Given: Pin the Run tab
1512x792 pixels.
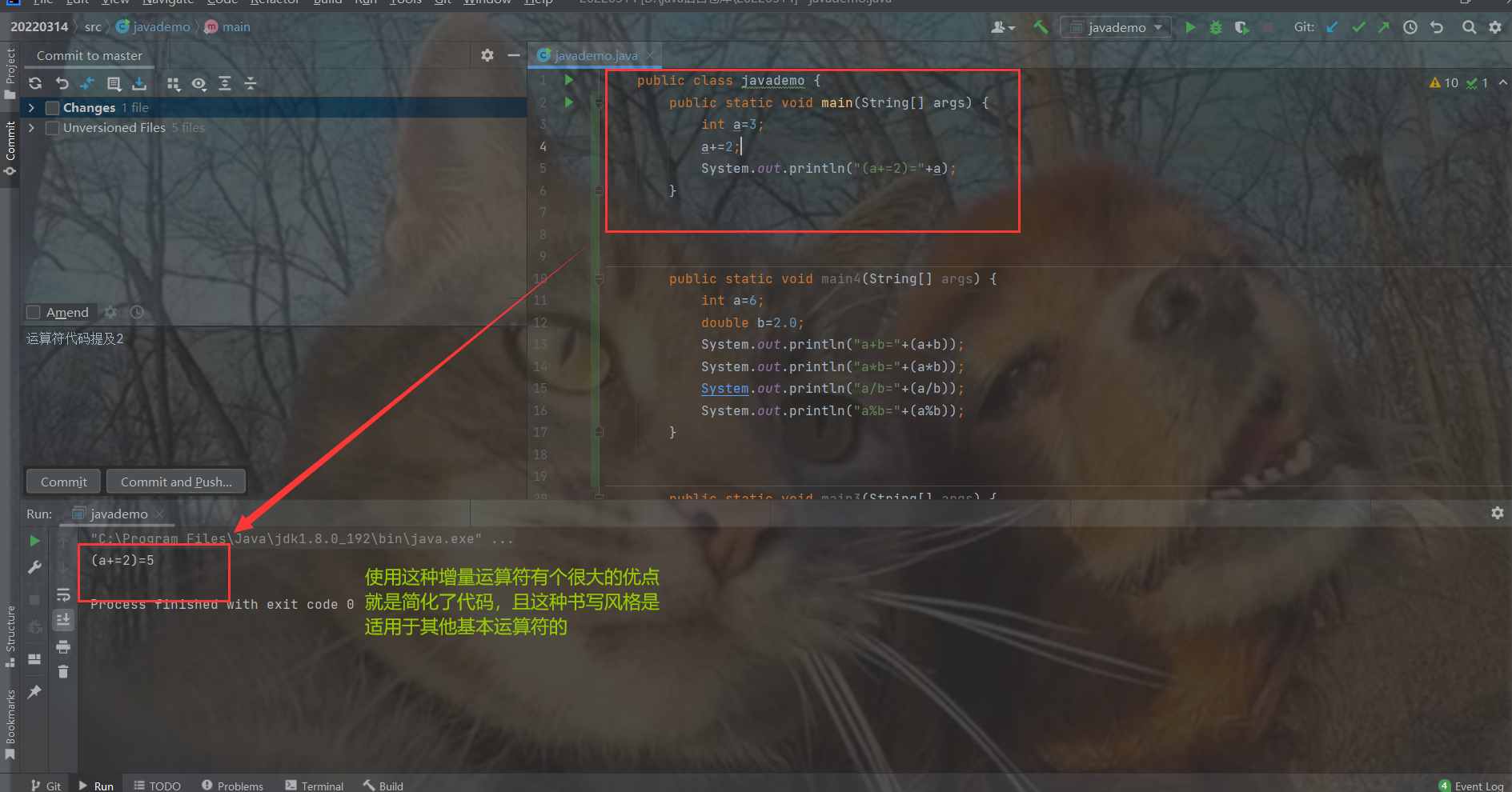Looking at the screenshot, I should pyautogui.click(x=34, y=692).
